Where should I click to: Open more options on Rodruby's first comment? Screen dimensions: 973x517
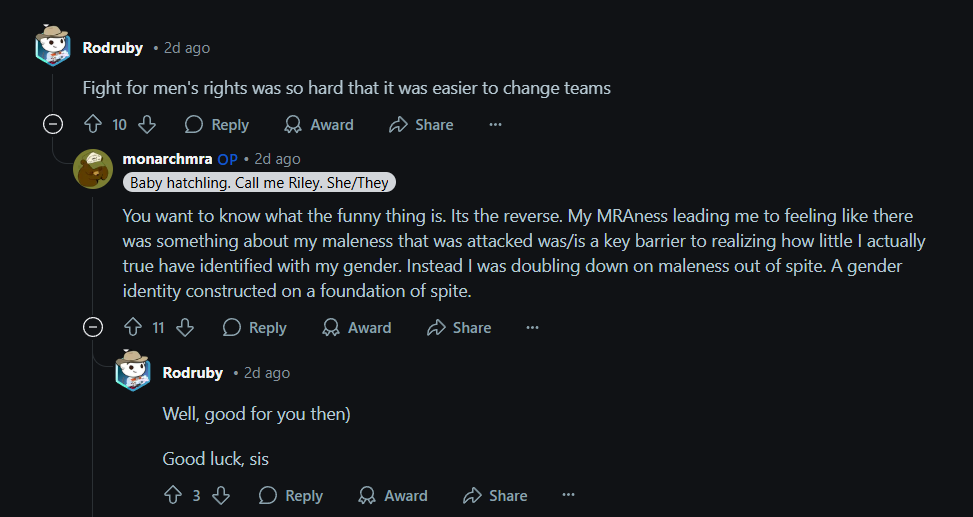tap(495, 125)
